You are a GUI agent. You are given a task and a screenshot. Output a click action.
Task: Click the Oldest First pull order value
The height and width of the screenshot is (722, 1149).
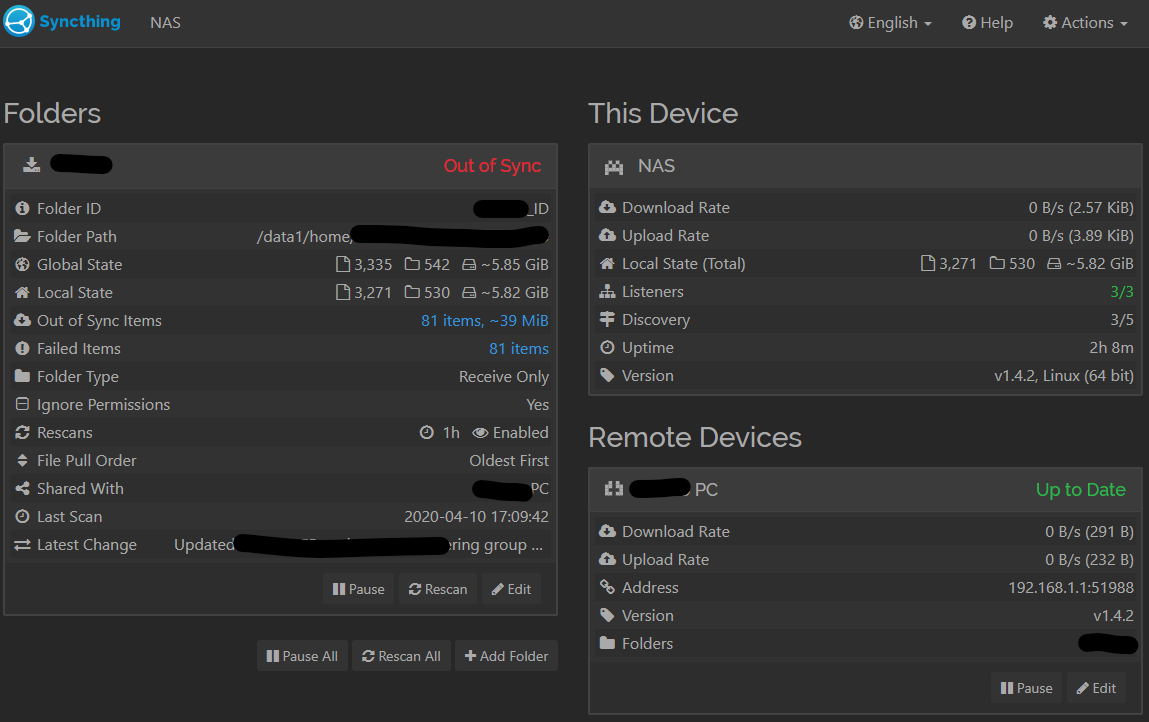pos(509,460)
